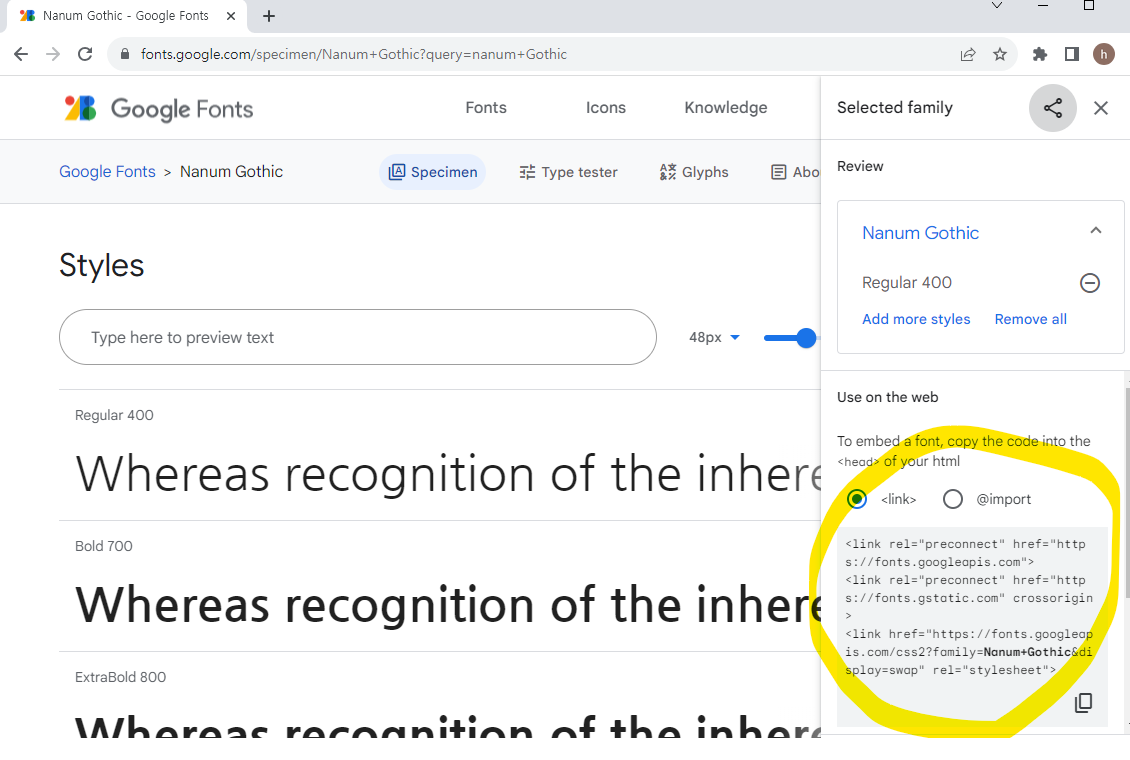View site information lock icon
This screenshot has height=760, width=1130.
click(125, 54)
